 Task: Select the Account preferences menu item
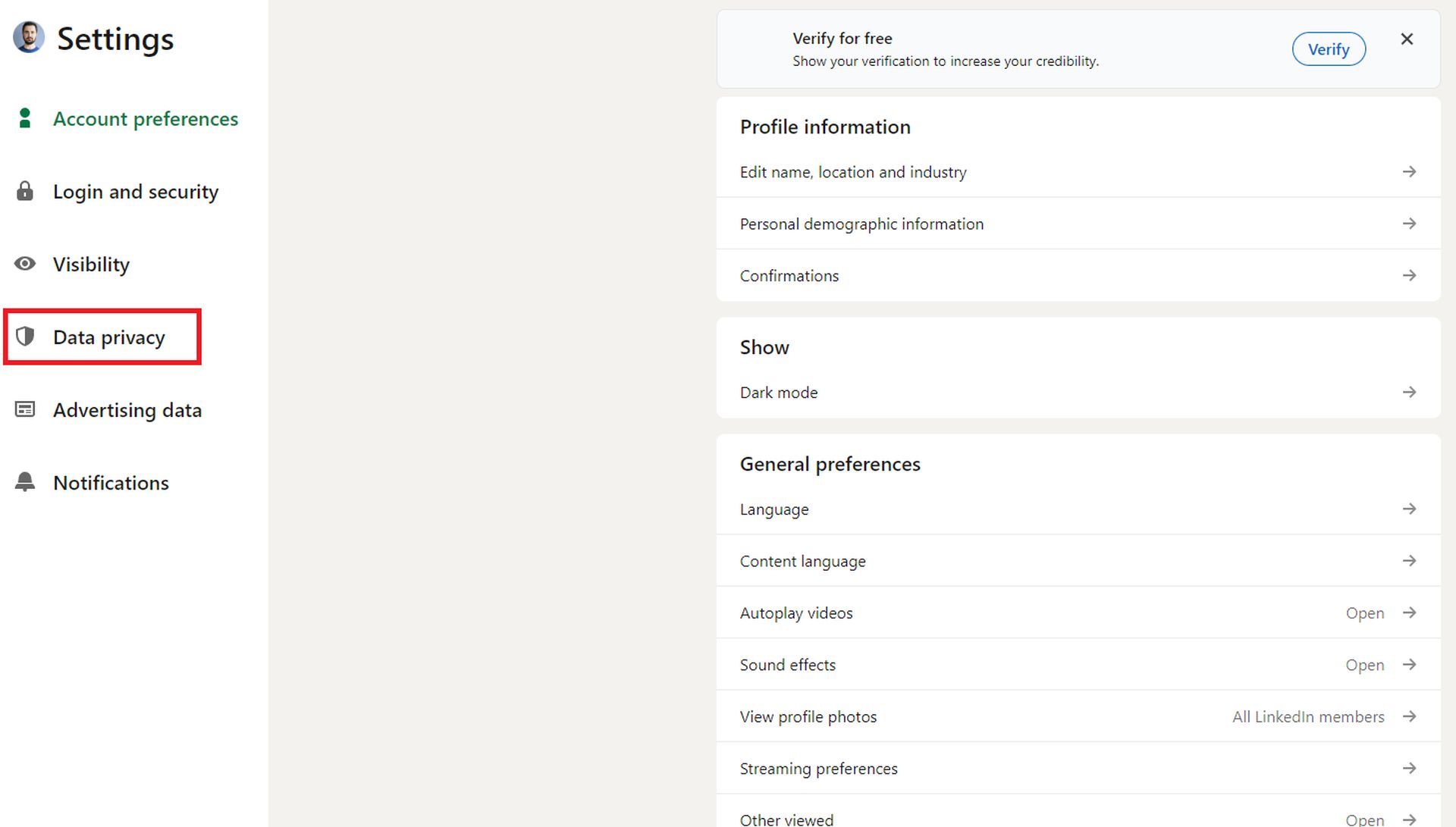(x=145, y=119)
